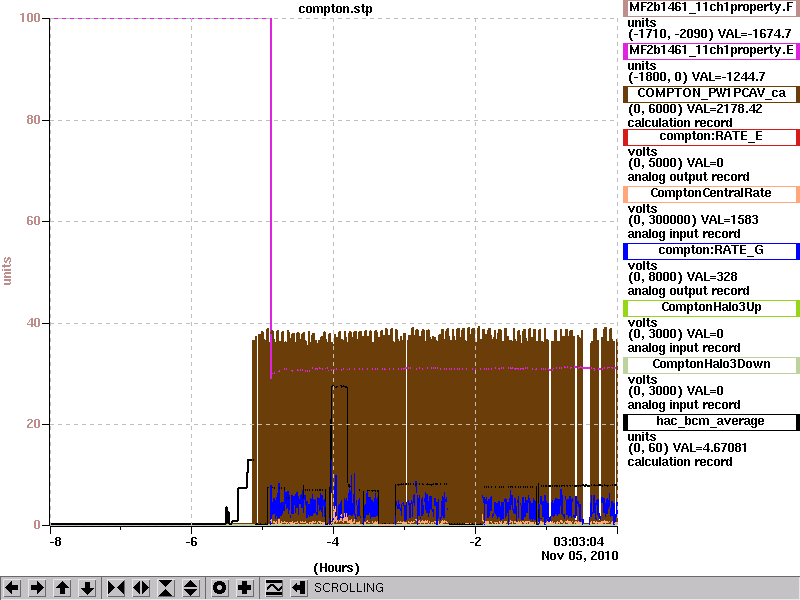This screenshot has width=800, height=600.
Task: Click the (Hours) x-axis label
Action: pos(336,568)
